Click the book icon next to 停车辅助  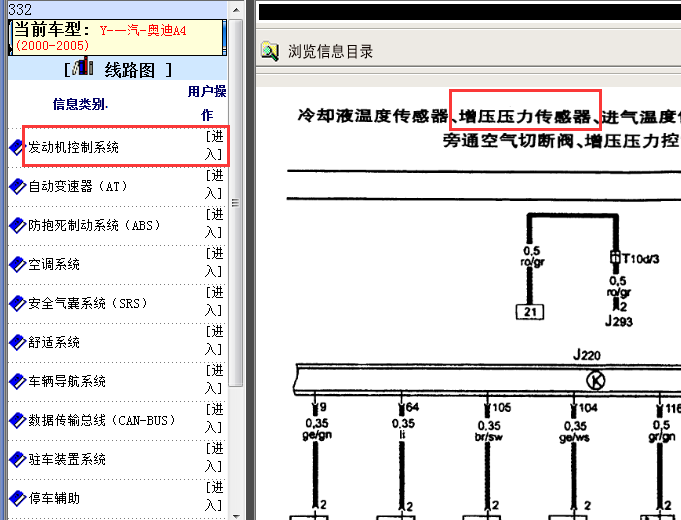pyautogui.click(x=17, y=498)
